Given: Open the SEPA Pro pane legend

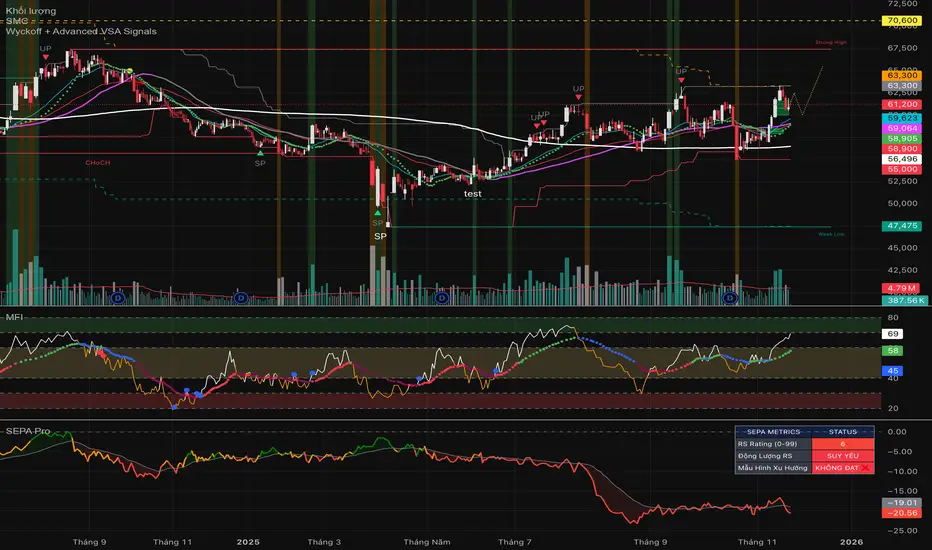Looking at the screenshot, I should coord(28,430).
